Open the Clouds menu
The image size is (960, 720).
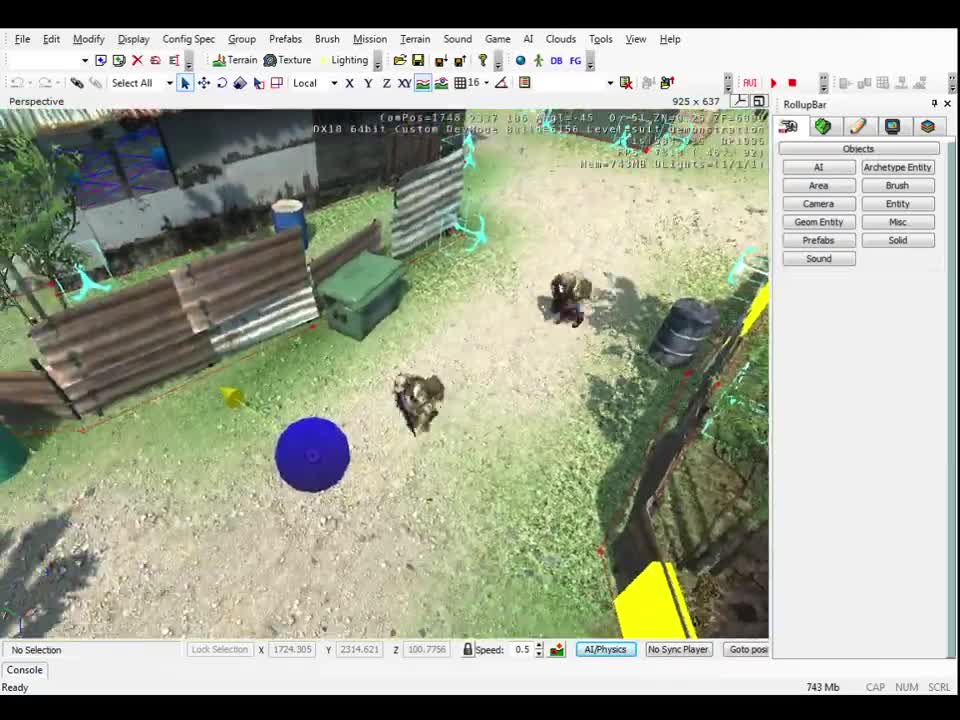click(560, 39)
